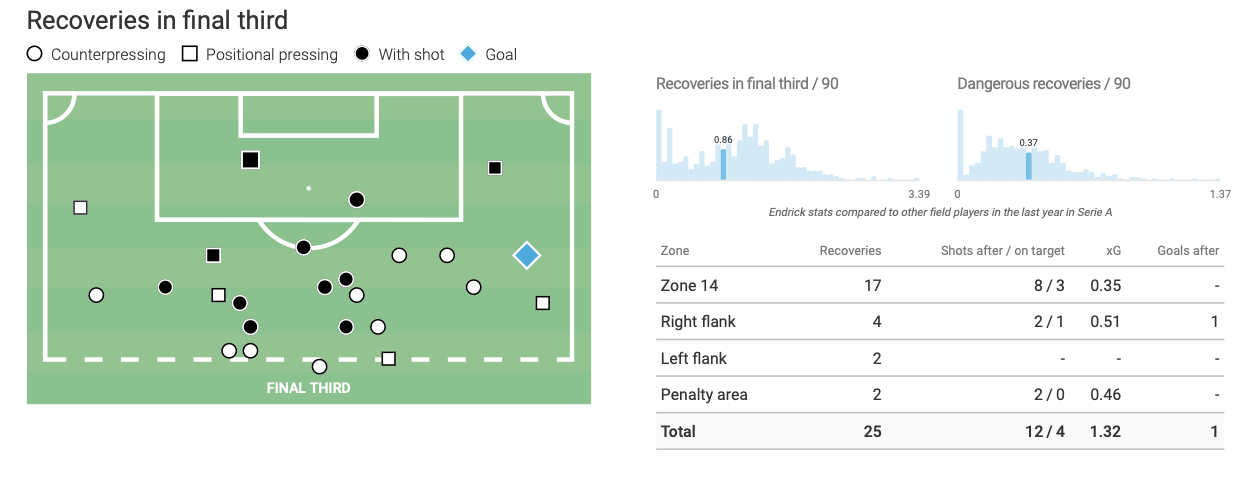
Task: Click the highlighted 0.86 bar in the recoveries histogram
Action: [723, 164]
